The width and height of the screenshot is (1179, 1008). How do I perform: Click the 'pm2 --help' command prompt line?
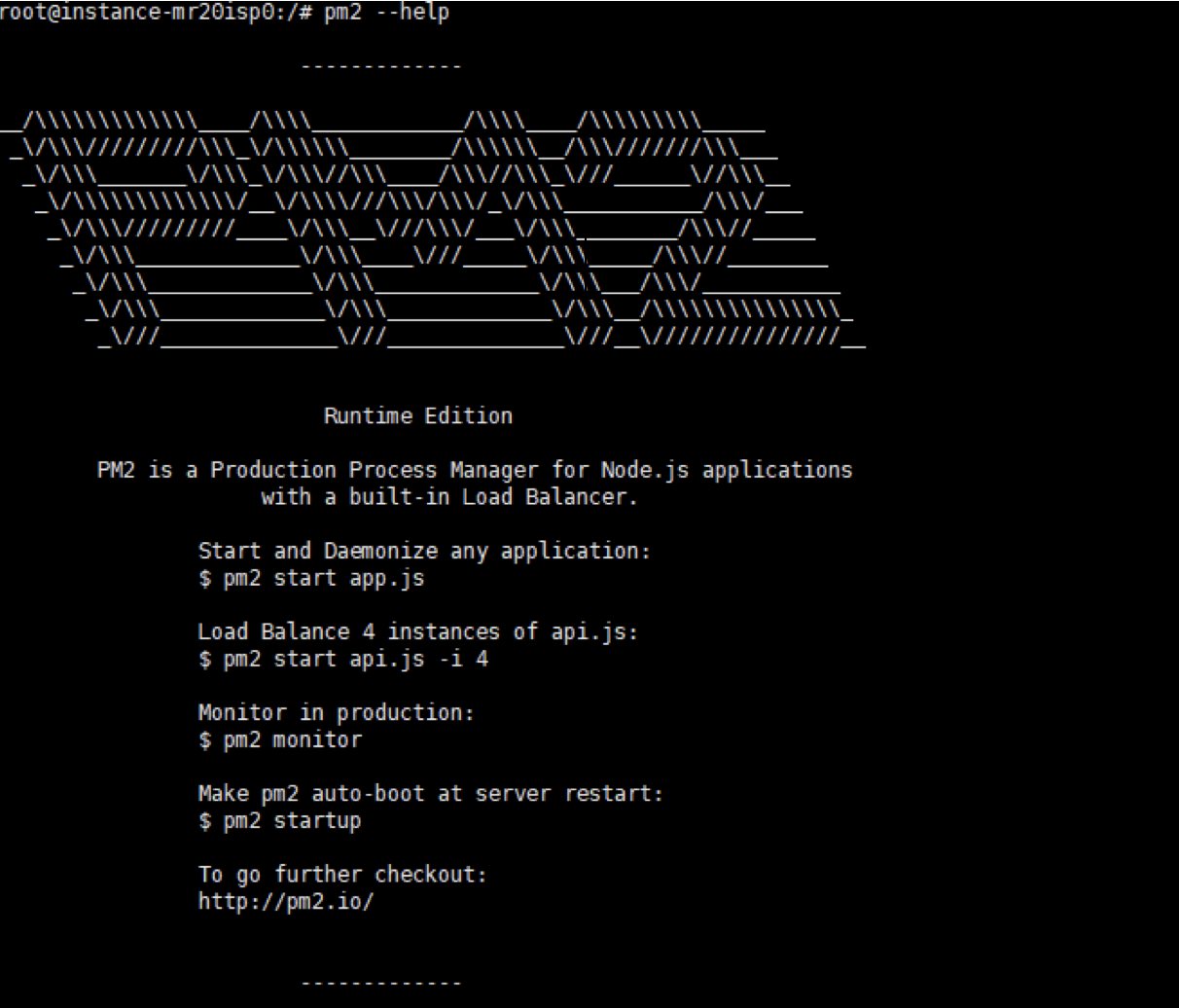[225, 13]
